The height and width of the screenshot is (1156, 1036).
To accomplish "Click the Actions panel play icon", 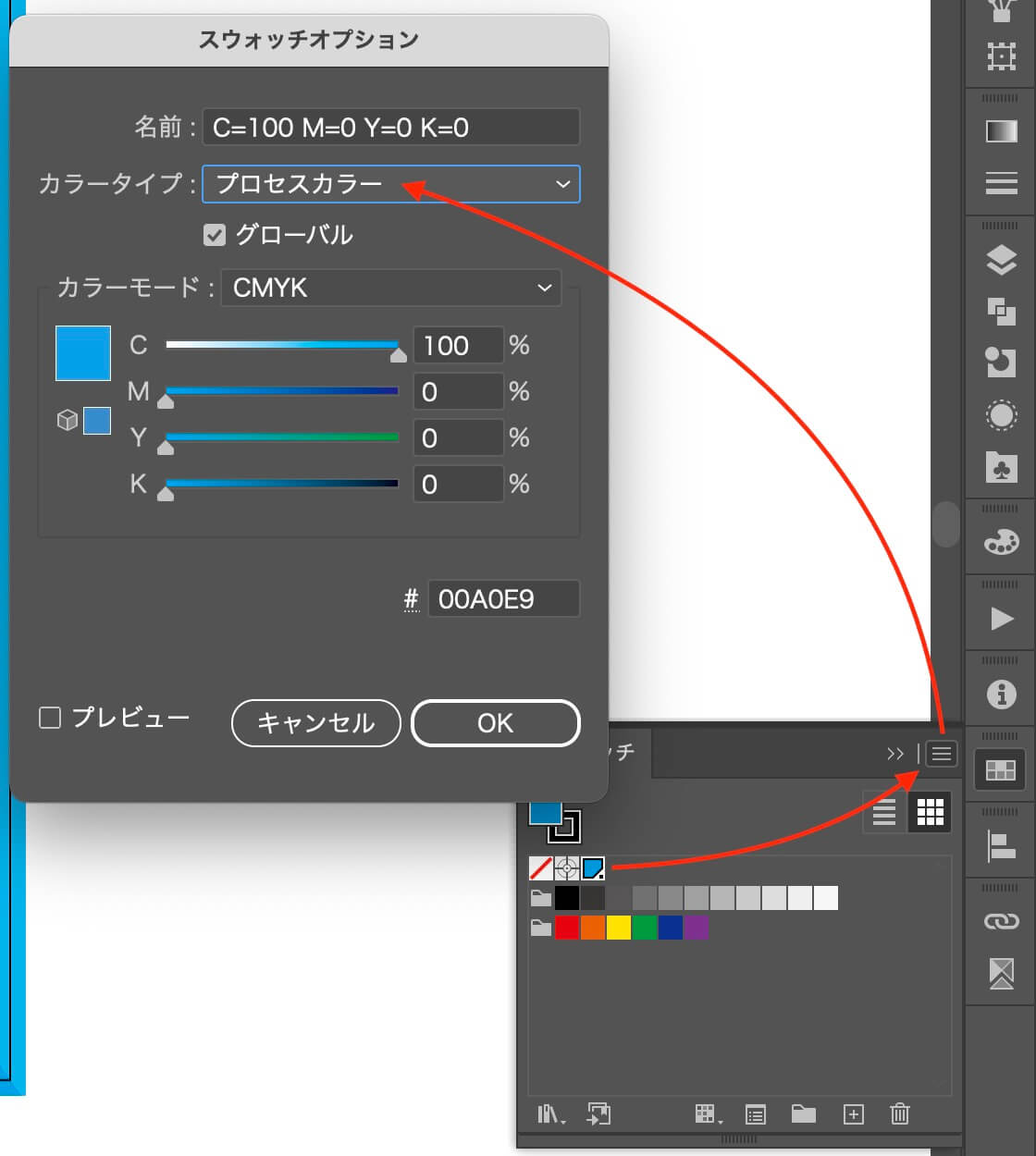I will pyautogui.click(x=1001, y=618).
